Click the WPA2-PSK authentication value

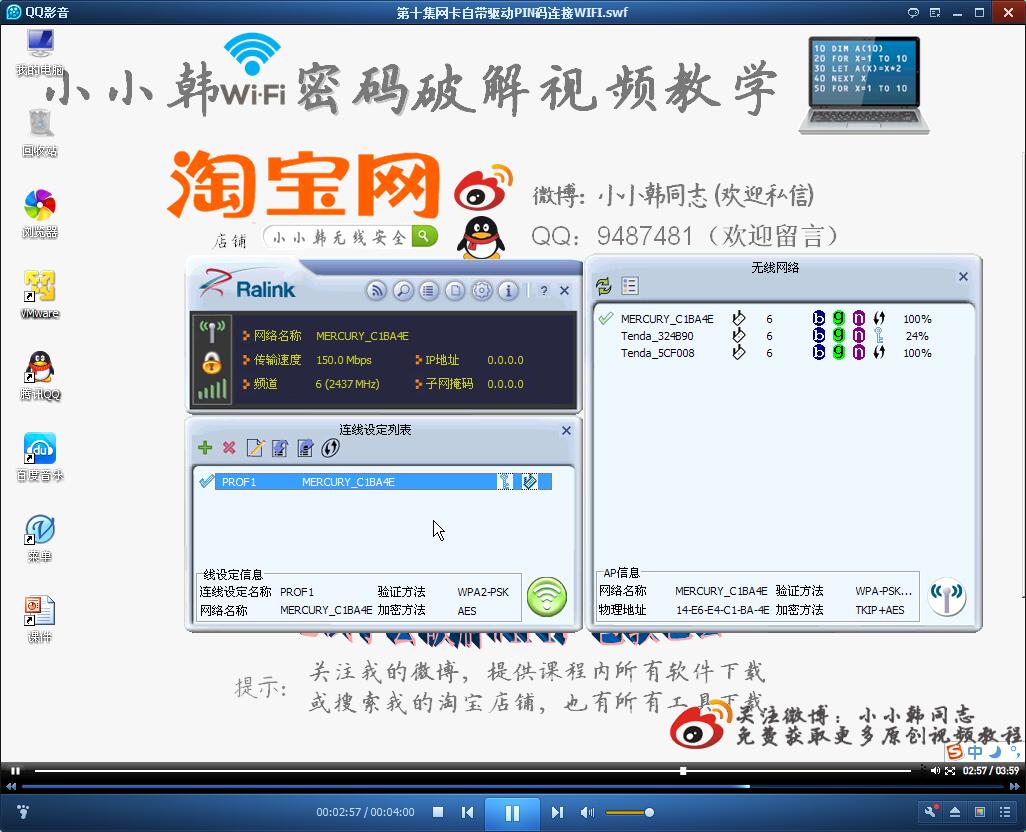[x=483, y=592]
